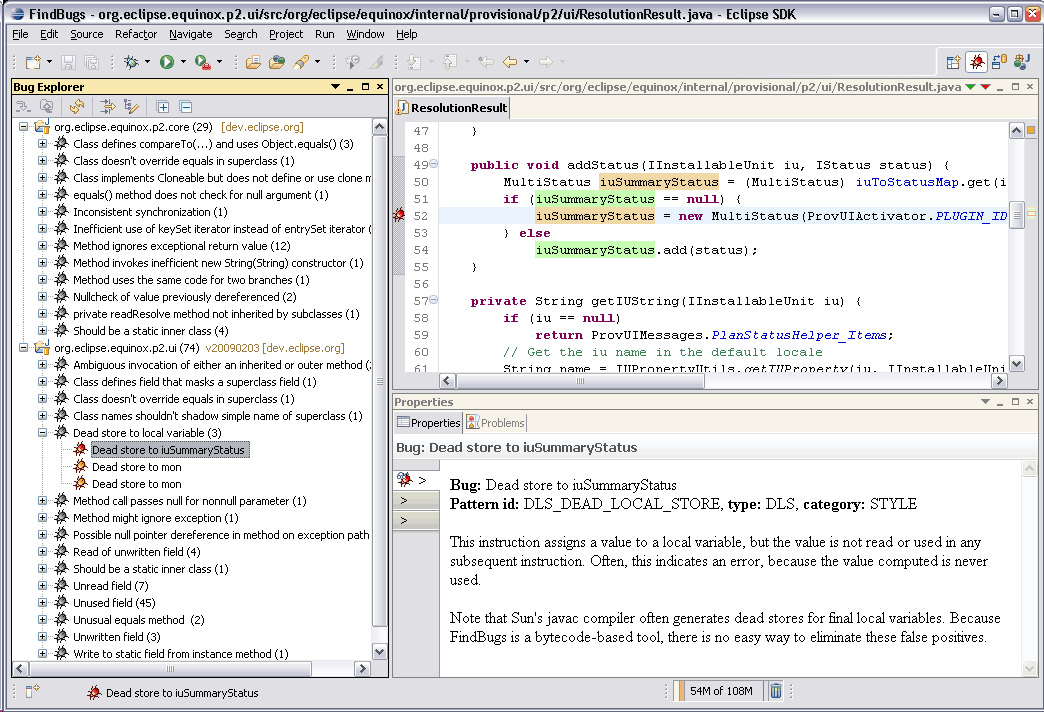Click the green Run button icon
This screenshot has height=712, width=1044.
[166, 62]
